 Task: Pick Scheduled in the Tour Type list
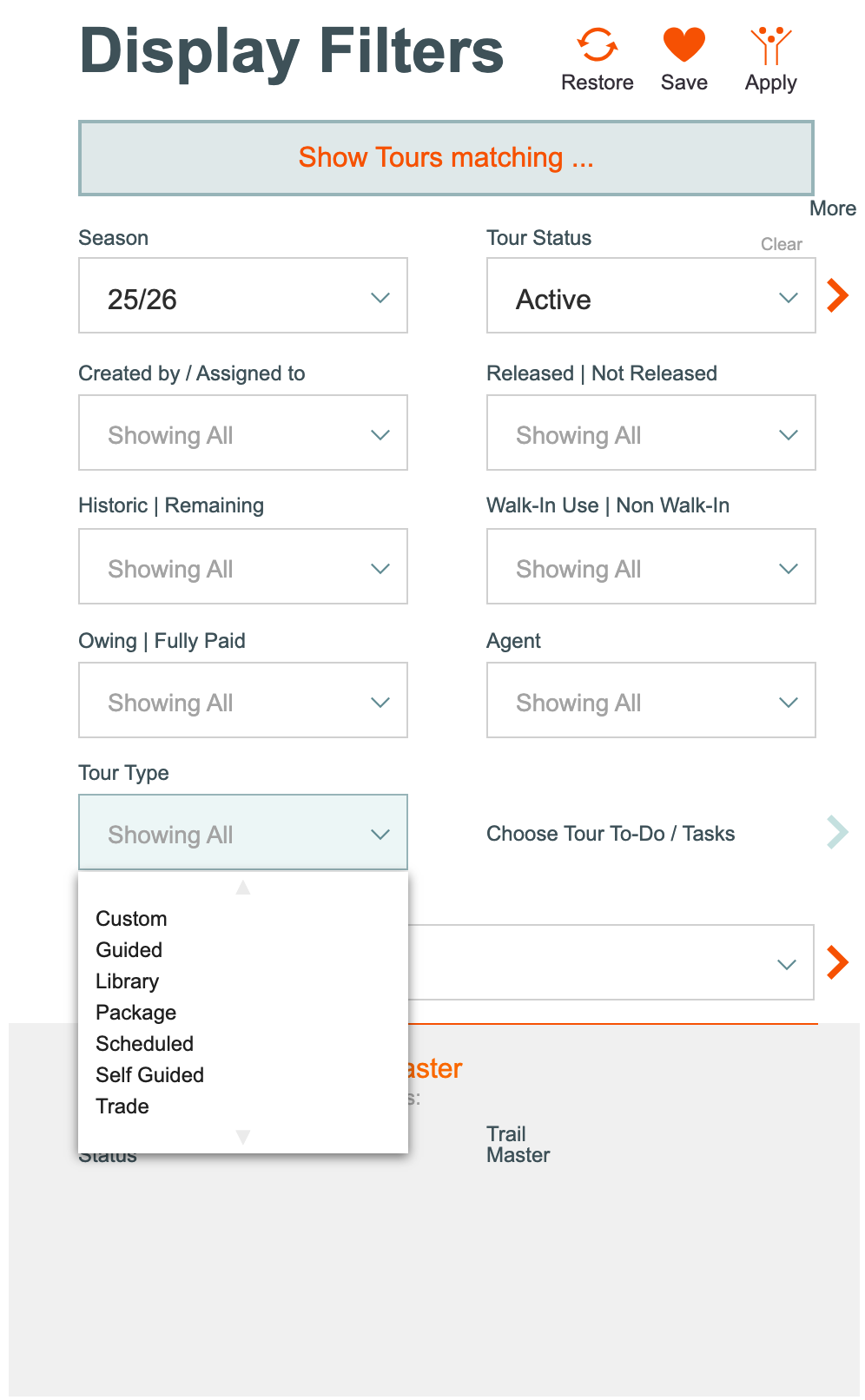tap(144, 1044)
